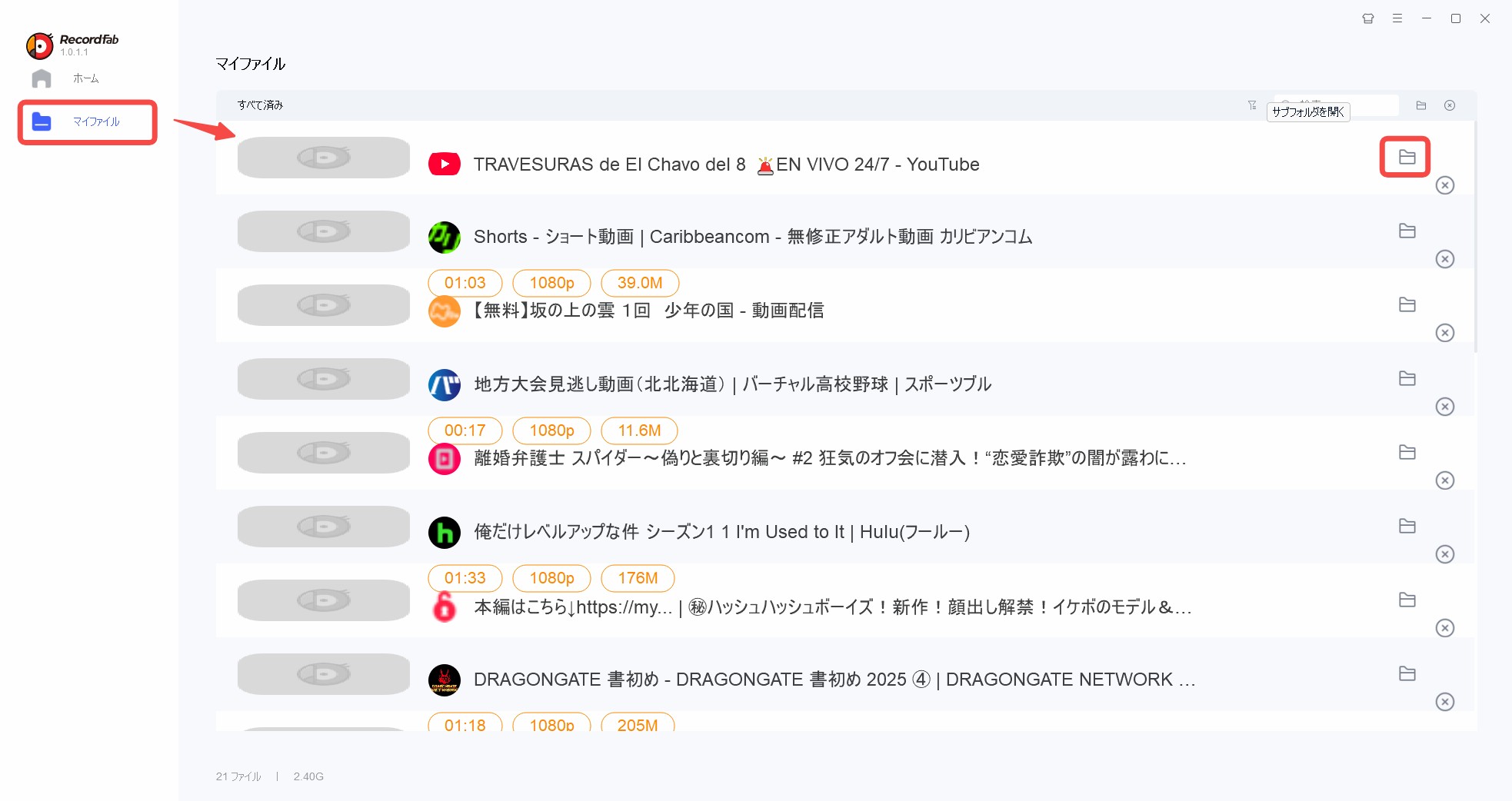Click the file list vertical scrollbar
The height and width of the screenshot is (801, 1512).
click(x=1475, y=236)
